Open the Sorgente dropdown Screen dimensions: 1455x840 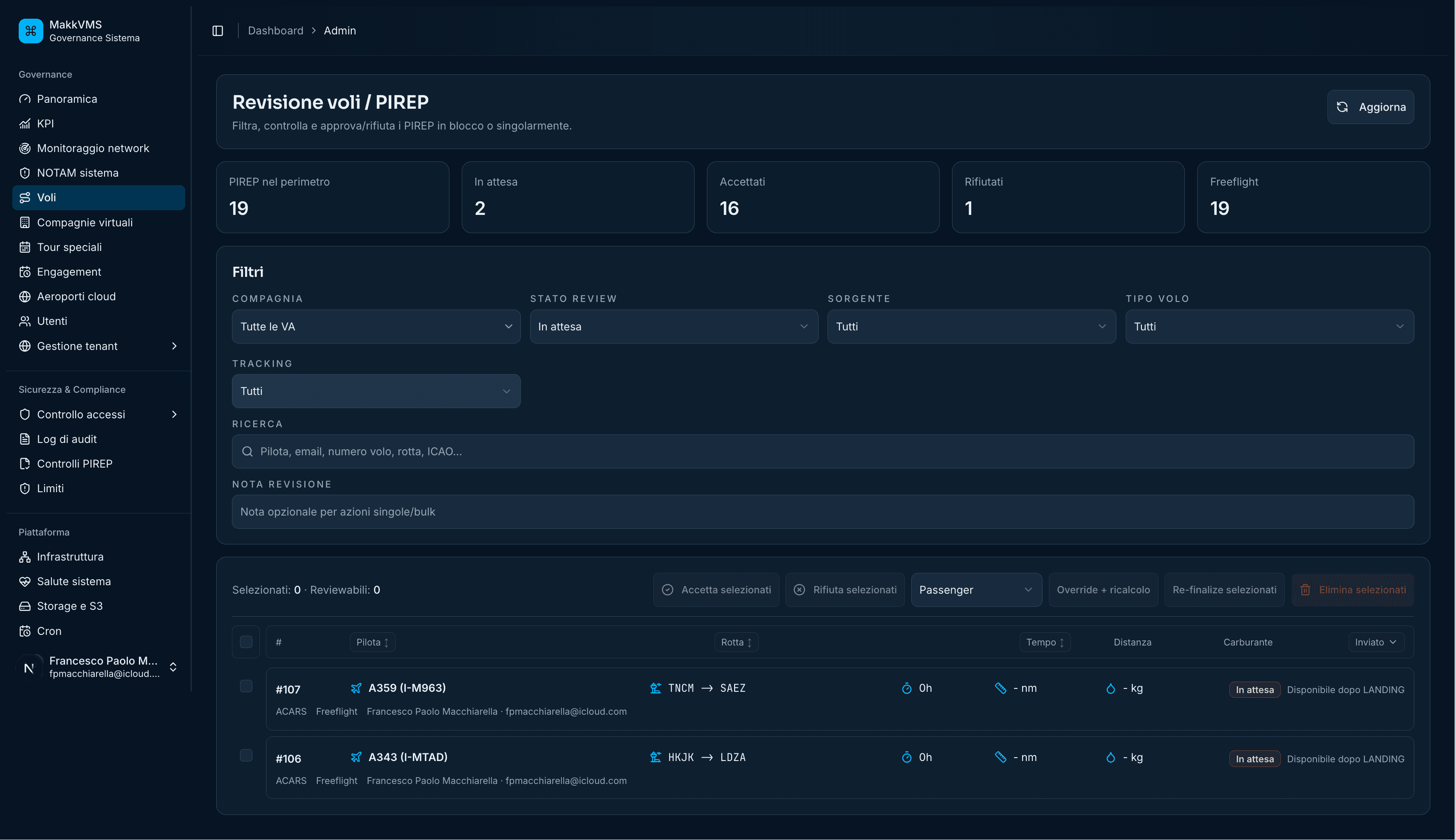972,327
